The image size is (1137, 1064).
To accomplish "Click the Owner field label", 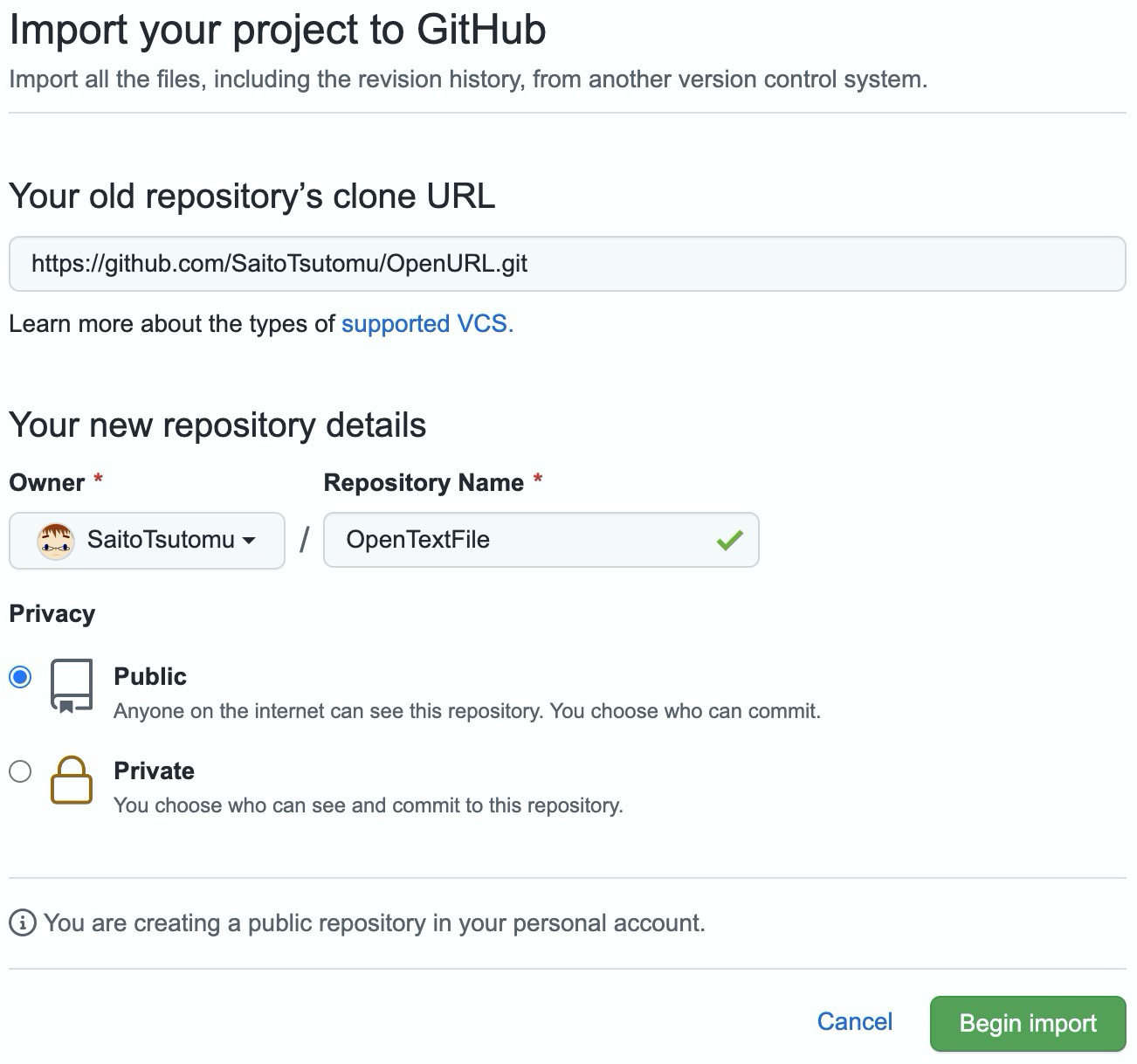I will coord(47,483).
